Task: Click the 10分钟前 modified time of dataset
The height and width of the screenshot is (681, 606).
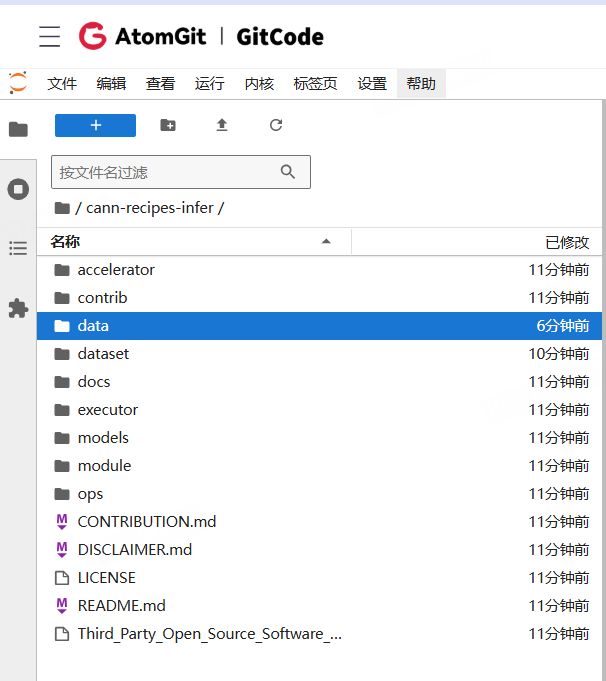Action: pos(559,354)
